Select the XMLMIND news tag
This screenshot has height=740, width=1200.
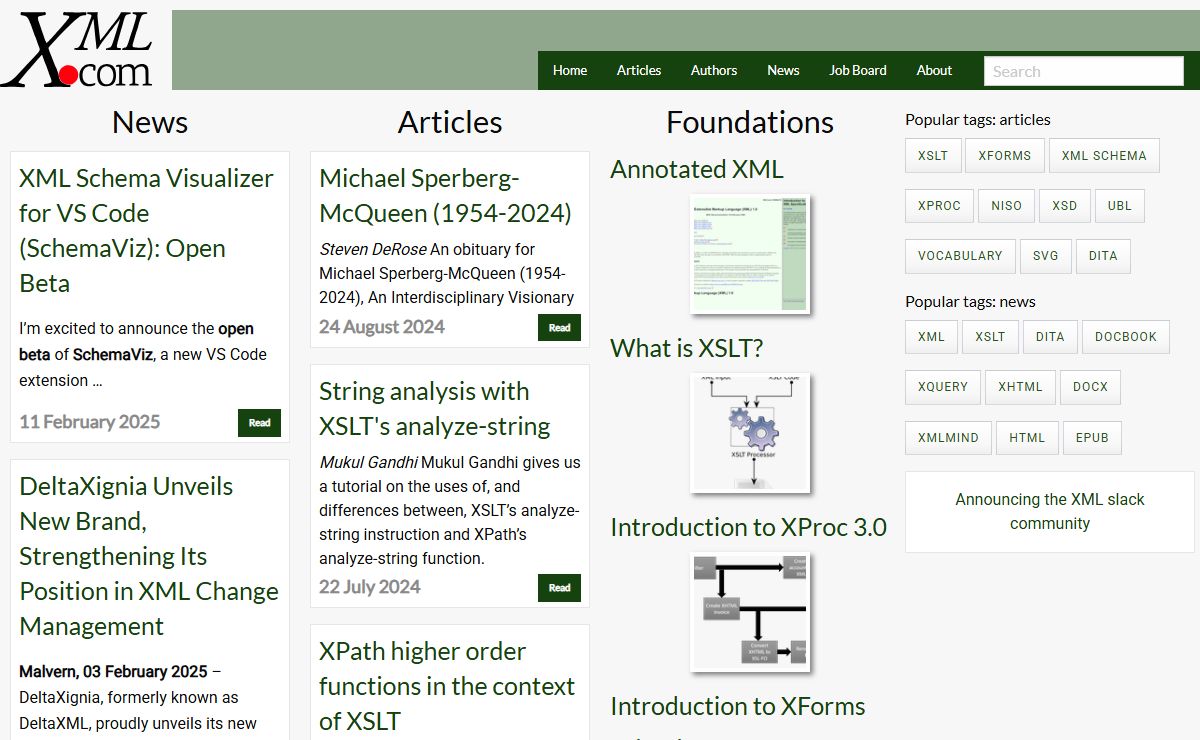tap(948, 438)
